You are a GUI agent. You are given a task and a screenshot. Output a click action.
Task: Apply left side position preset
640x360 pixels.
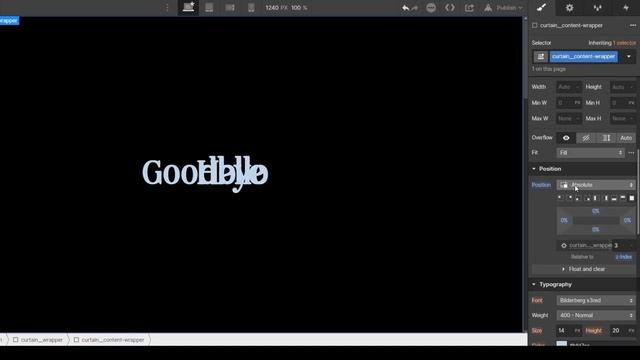596,198
